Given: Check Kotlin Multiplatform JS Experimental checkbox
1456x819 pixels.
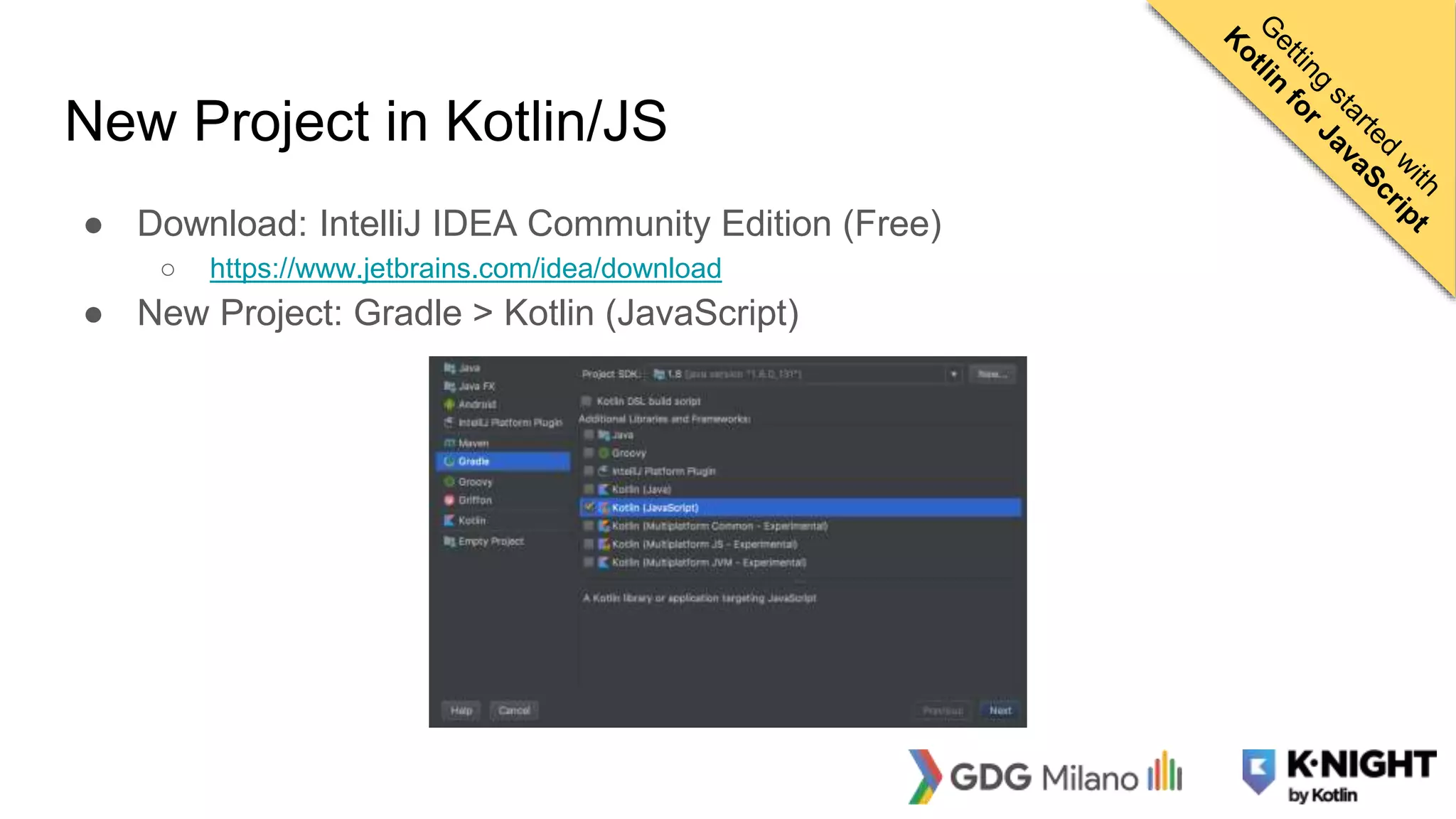Looking at the screenshot, I should (589, 545).
